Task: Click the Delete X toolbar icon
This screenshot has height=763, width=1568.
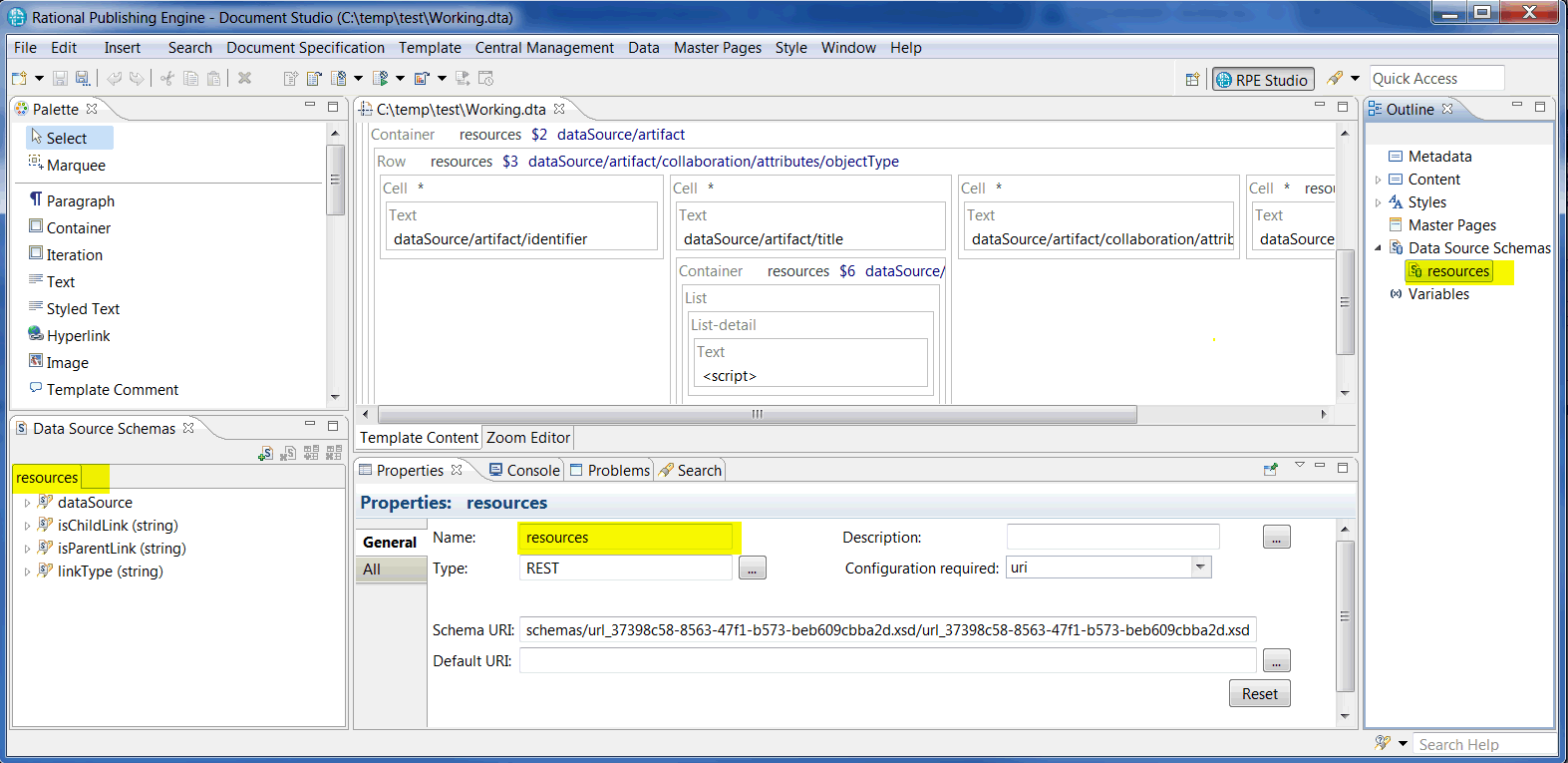Action: (244, 79)
